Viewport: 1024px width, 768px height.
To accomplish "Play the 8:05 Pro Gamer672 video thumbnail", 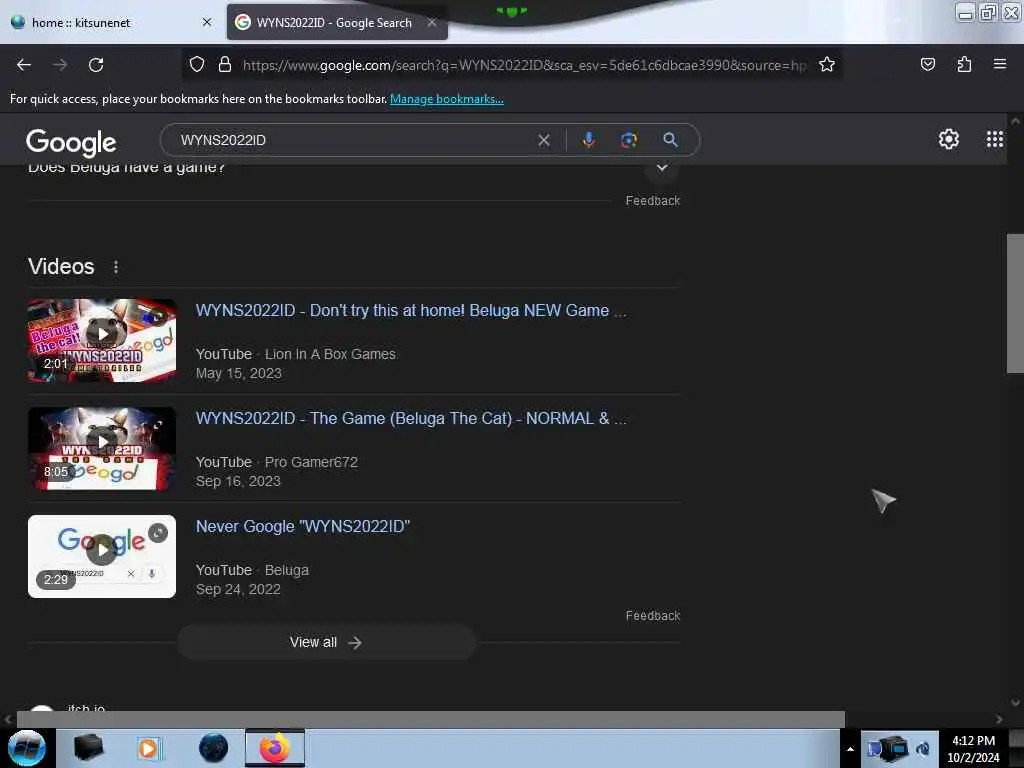I will [102, 448].
